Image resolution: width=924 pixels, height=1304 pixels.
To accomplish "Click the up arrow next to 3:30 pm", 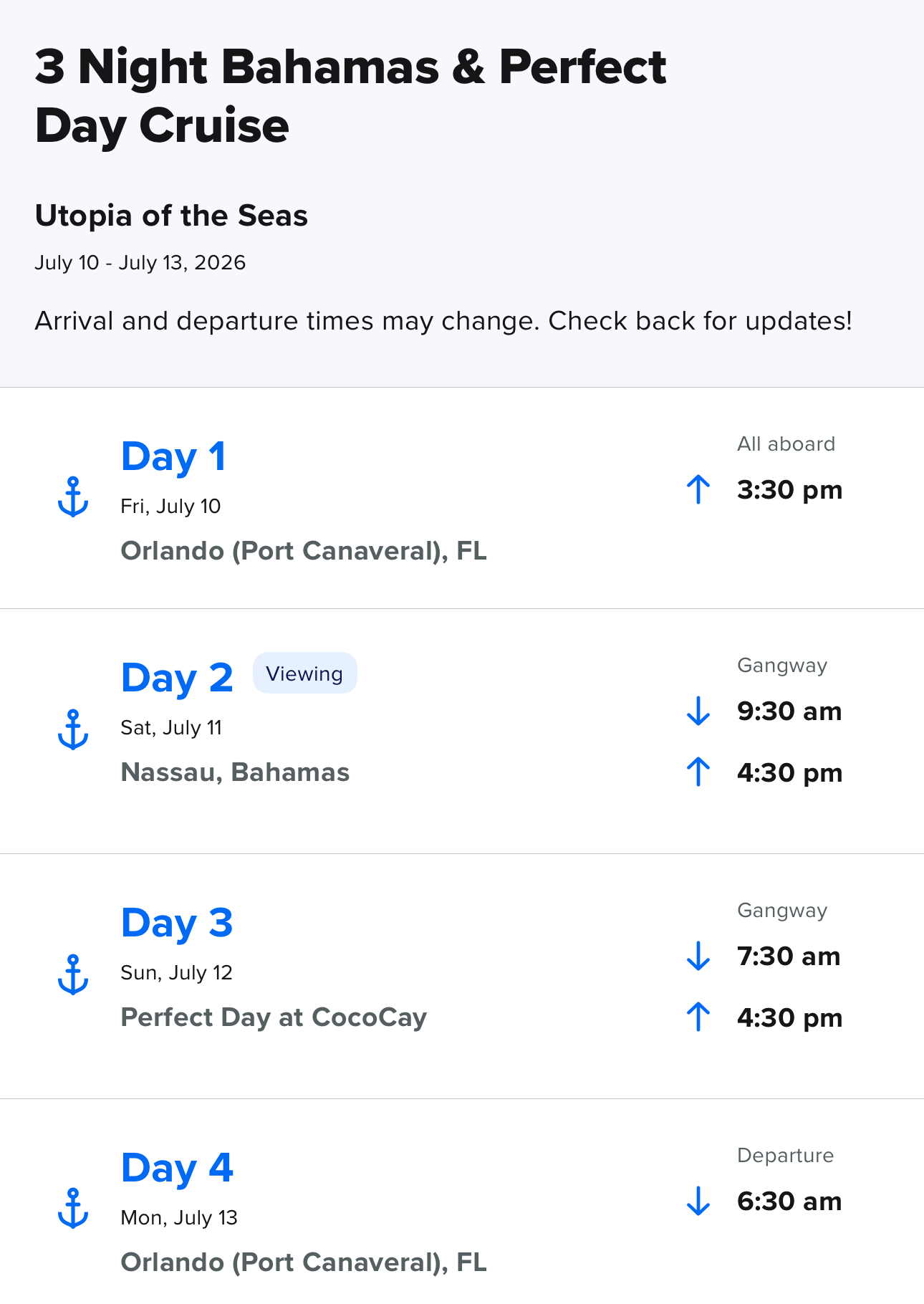I will [698, 490].
